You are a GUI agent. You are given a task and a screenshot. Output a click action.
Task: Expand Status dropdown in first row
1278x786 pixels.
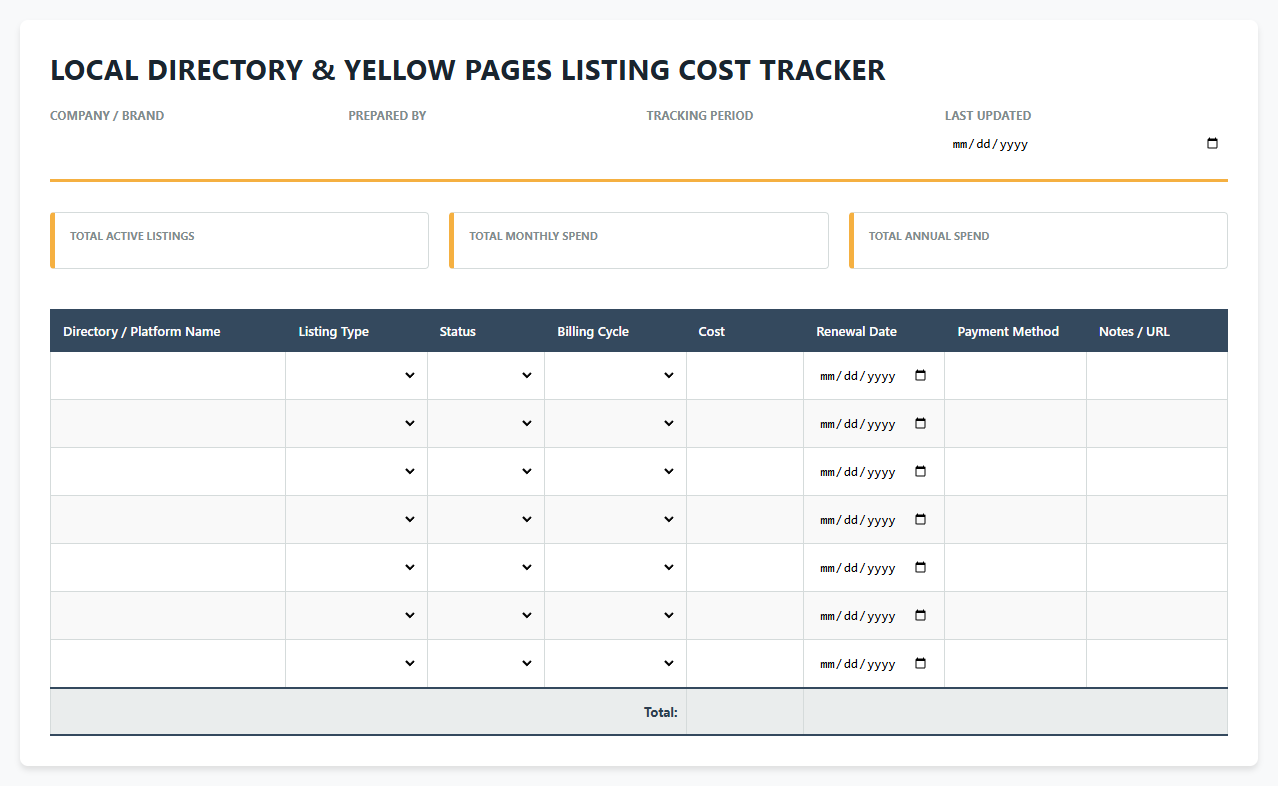coord(486,376)
